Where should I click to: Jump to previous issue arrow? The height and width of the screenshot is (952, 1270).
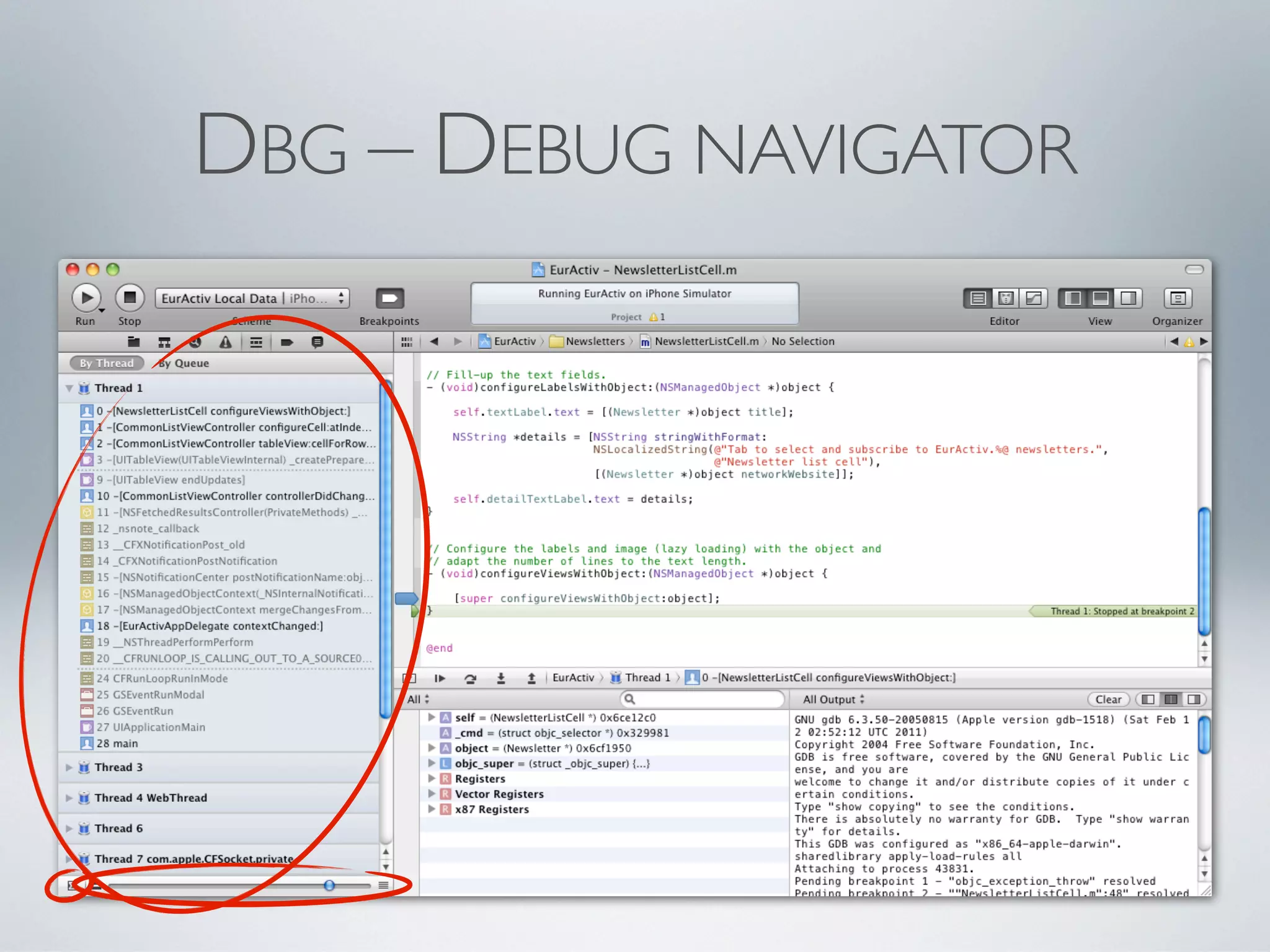coord(1174,342)
